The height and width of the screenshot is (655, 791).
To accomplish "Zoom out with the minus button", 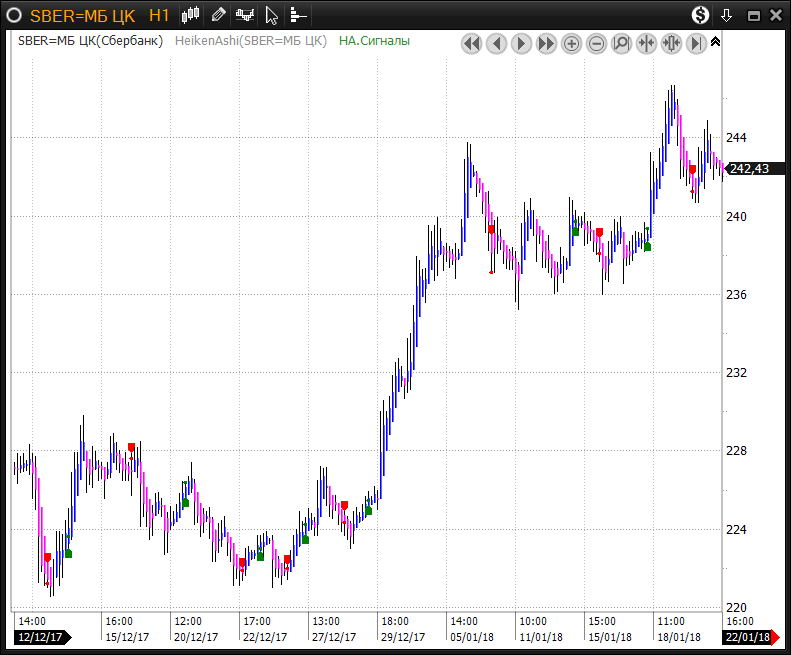I will pyautogui.click(x=596, y=43).
